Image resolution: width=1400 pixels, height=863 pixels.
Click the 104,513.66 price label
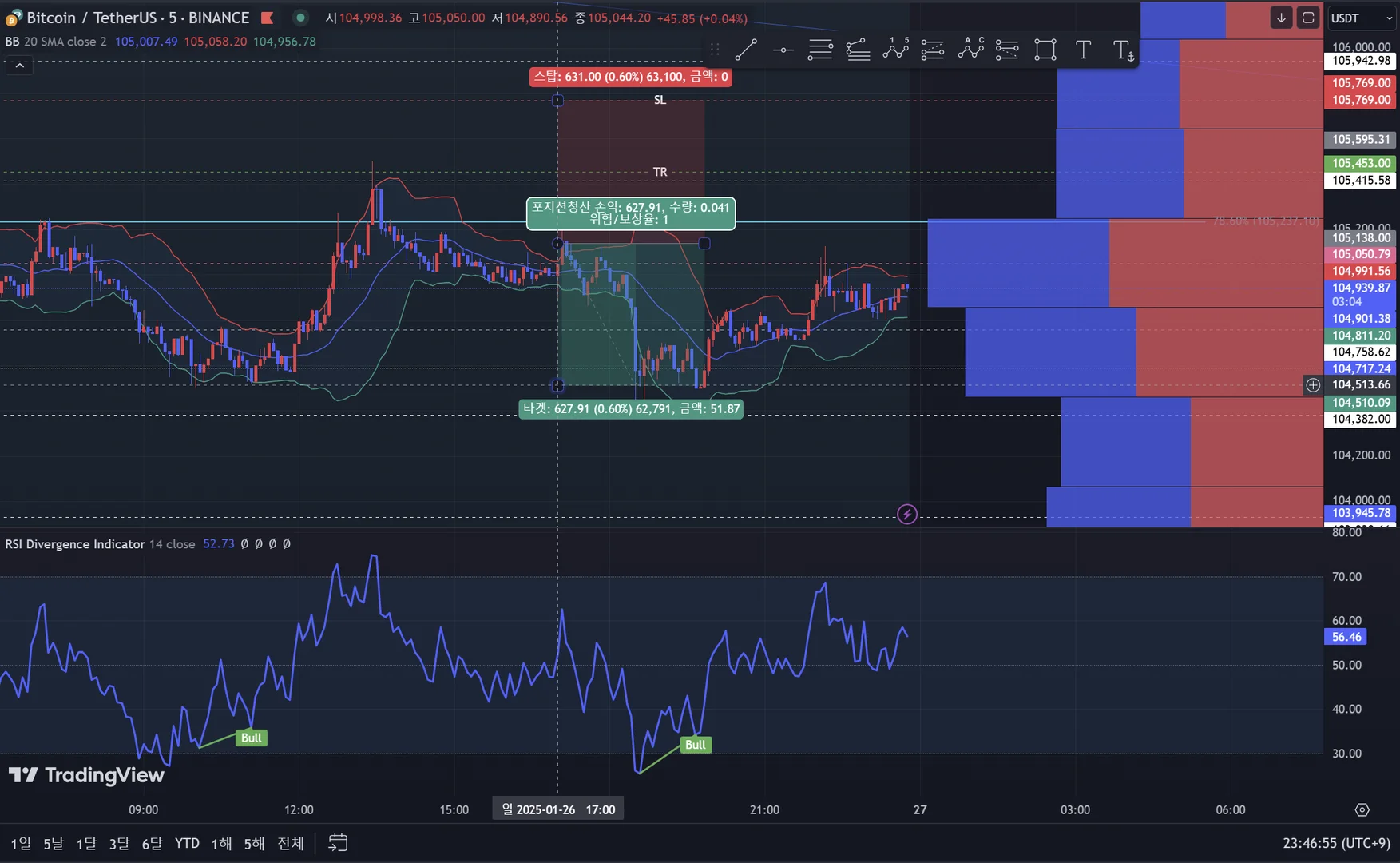coord(1361,385)
